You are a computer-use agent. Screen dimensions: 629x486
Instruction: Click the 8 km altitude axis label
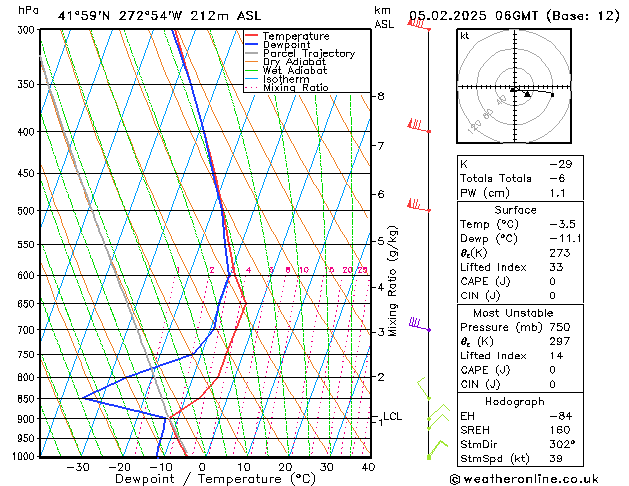click(x=381, y=96)
